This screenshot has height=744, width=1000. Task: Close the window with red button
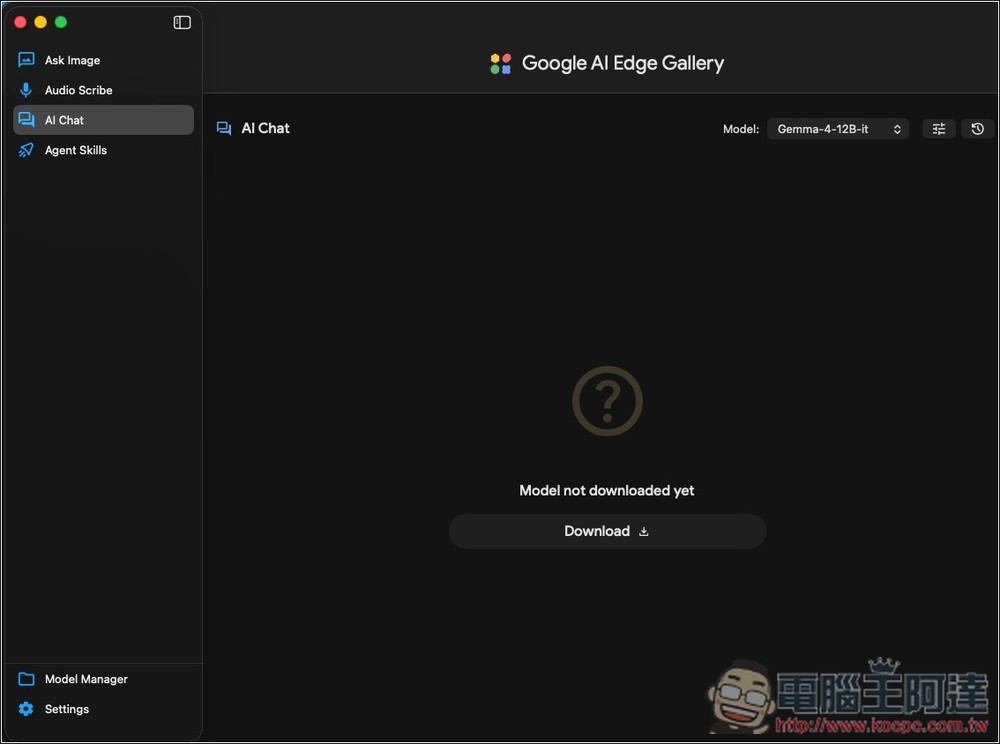click(x=20, y=22)
